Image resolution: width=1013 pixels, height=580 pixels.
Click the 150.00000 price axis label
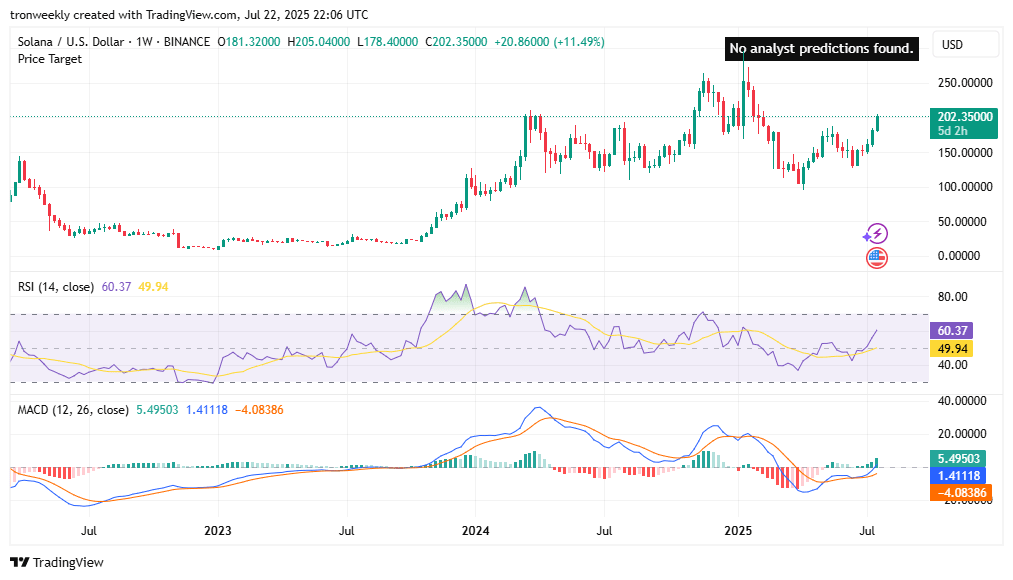pyautogui.click(x=965, y=152)
